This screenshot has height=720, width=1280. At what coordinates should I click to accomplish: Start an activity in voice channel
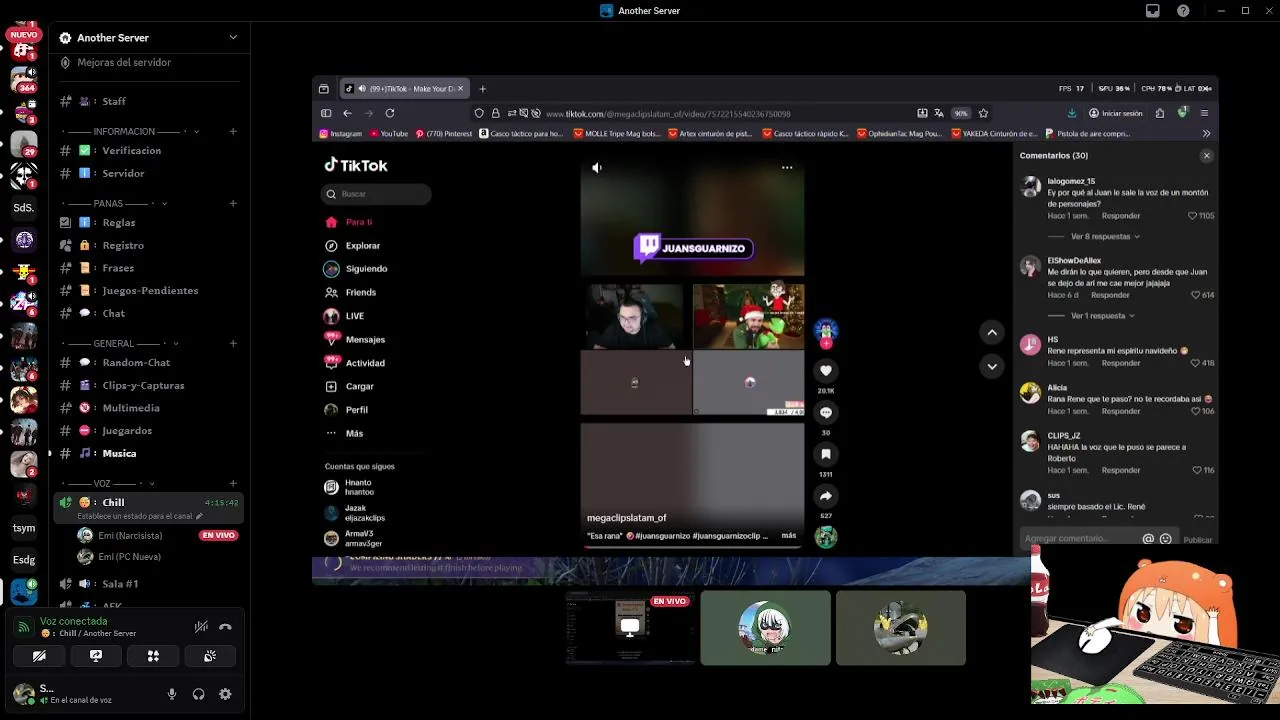point(153,656)
